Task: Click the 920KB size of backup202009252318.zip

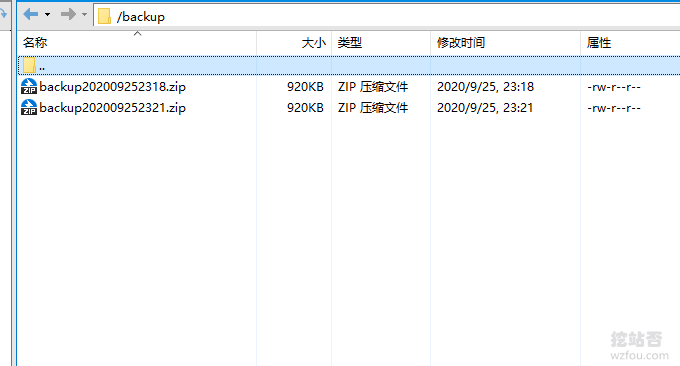Action: coord(305,87)
